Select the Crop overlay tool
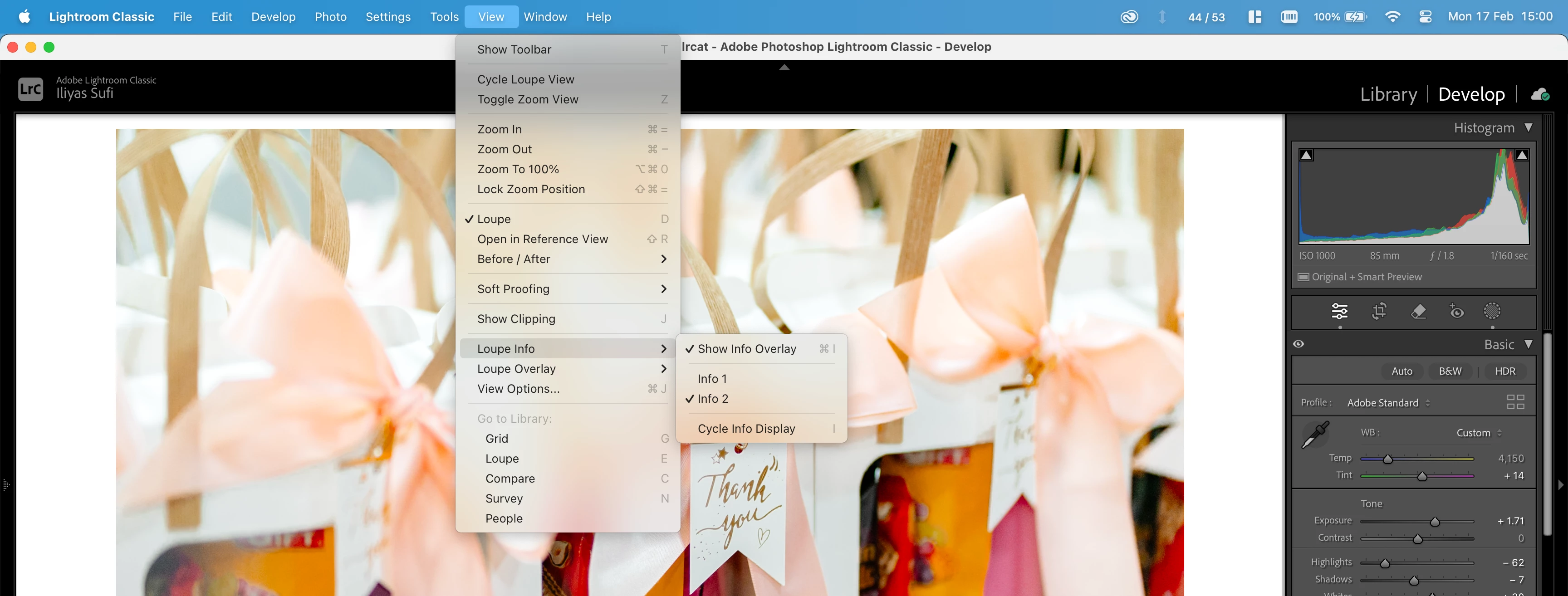1568x596 pixels. pos(1379,312)
